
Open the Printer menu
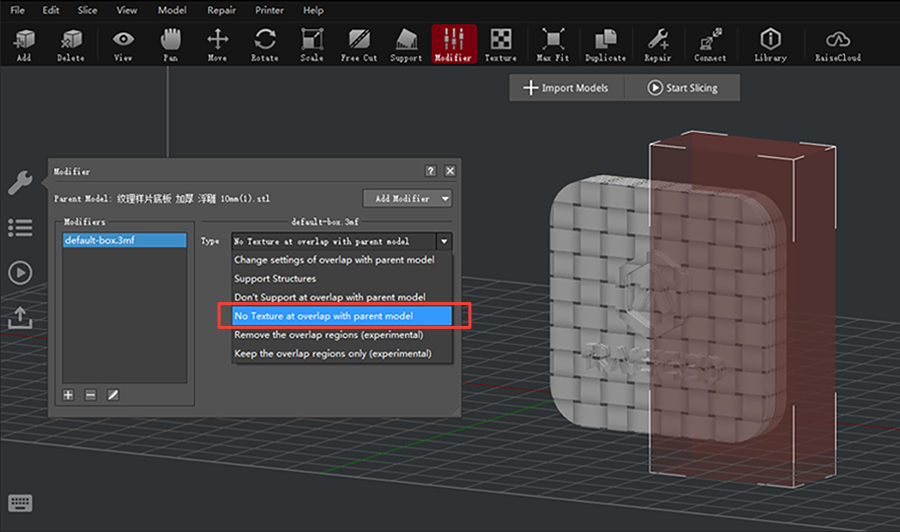[x=269, y=10]
